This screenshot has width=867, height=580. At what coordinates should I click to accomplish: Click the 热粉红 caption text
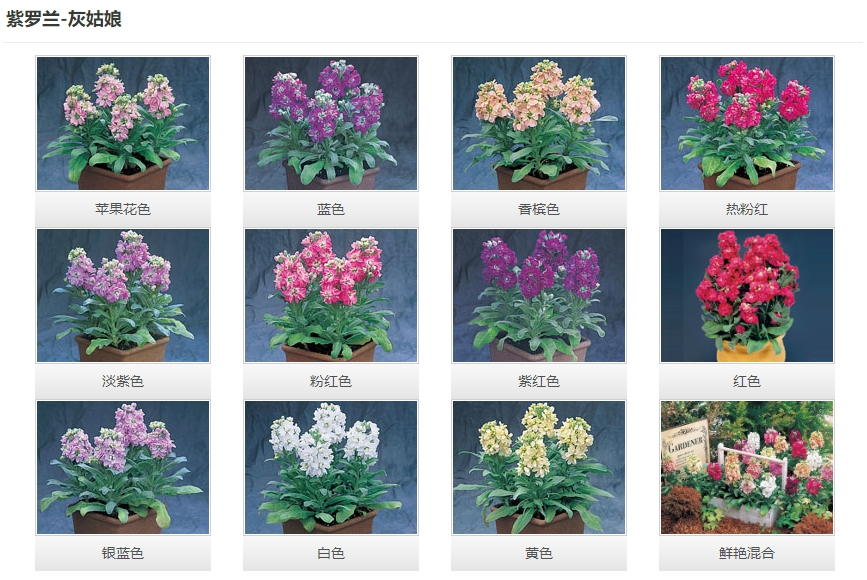pyautogui.click(x=747, y=209)
